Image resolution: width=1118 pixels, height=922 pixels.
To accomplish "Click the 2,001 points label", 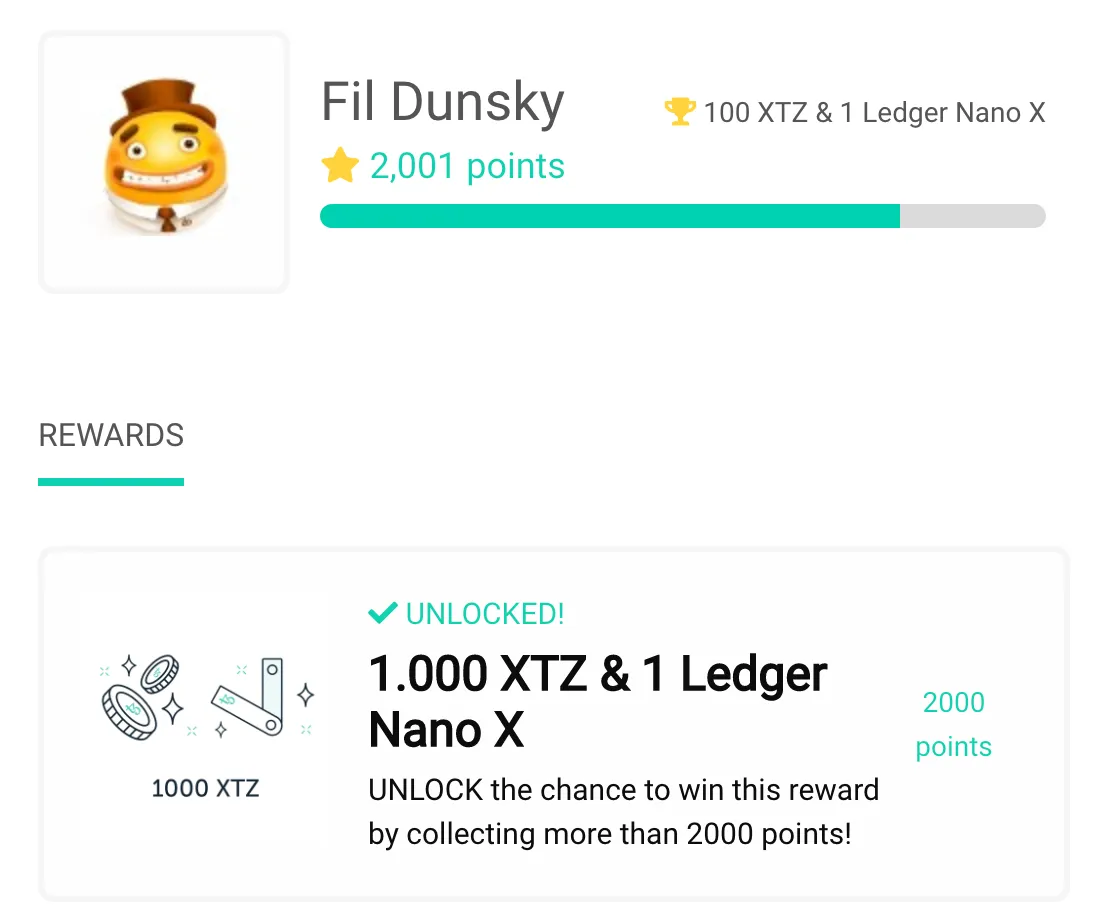I will pyautogui.click(x=467, y=166).
